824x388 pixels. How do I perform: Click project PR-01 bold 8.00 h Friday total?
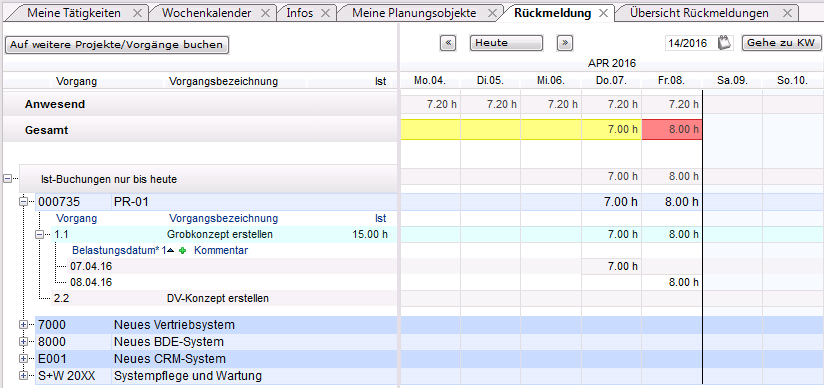point(682,202)
